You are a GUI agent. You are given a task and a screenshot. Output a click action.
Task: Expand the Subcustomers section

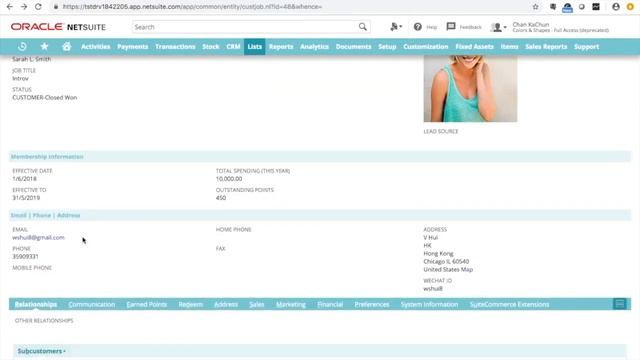coord(41,351)
